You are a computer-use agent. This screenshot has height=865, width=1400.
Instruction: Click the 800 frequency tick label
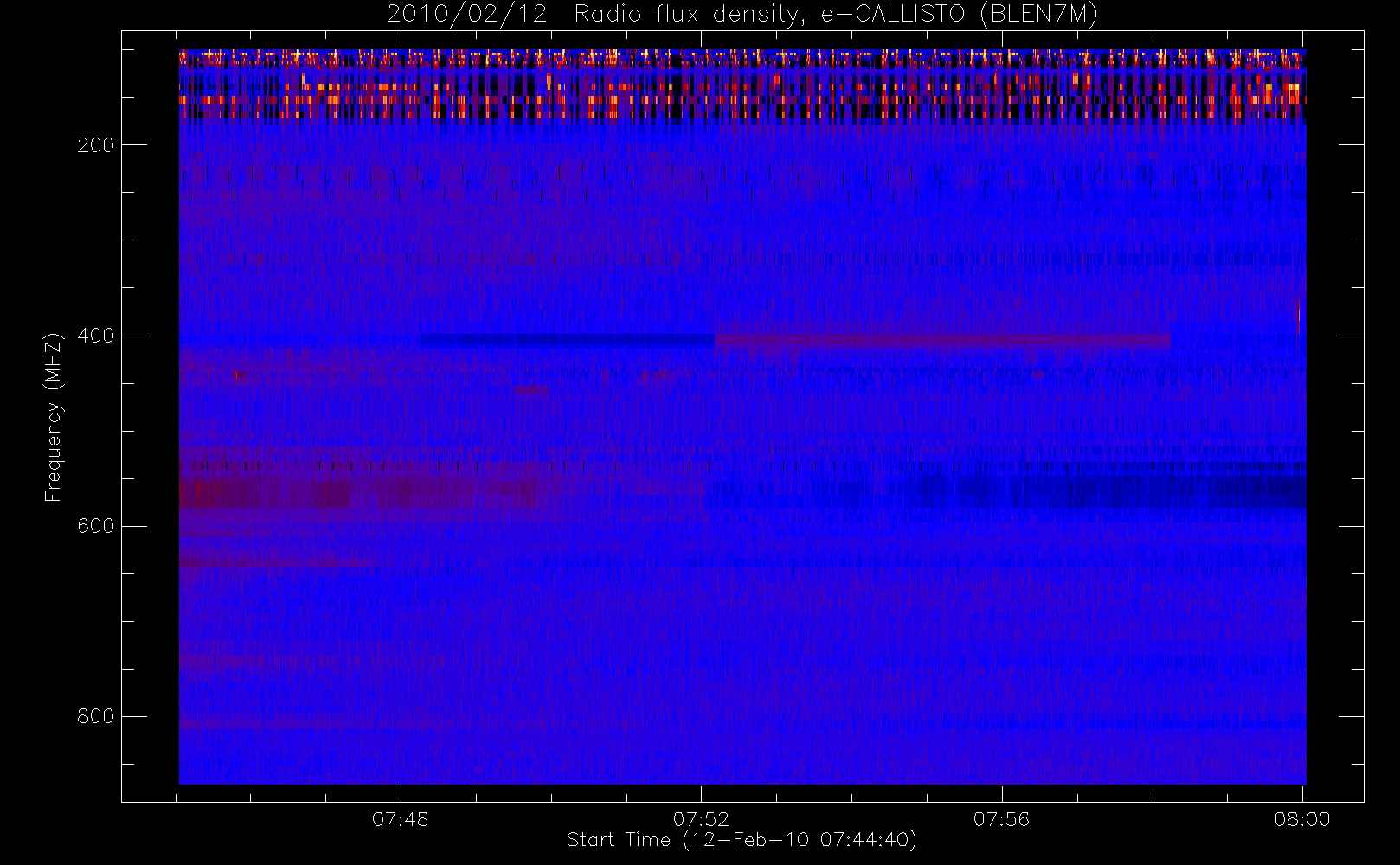(96, 716)
